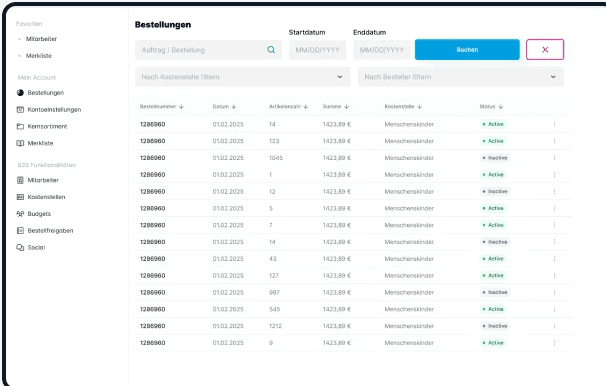Viewport: 606px width, 386px height.
Task: Open Mitarbeiter under B2B Funktionalitäten
Action: (x=43, y=180)
